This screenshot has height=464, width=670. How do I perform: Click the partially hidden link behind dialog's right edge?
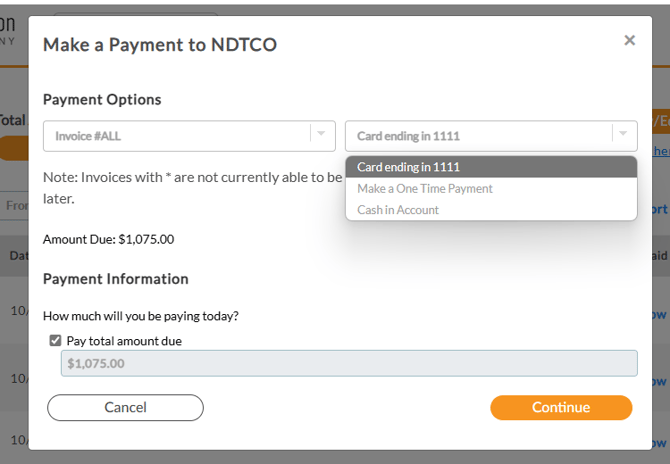(x=661, y=150)
